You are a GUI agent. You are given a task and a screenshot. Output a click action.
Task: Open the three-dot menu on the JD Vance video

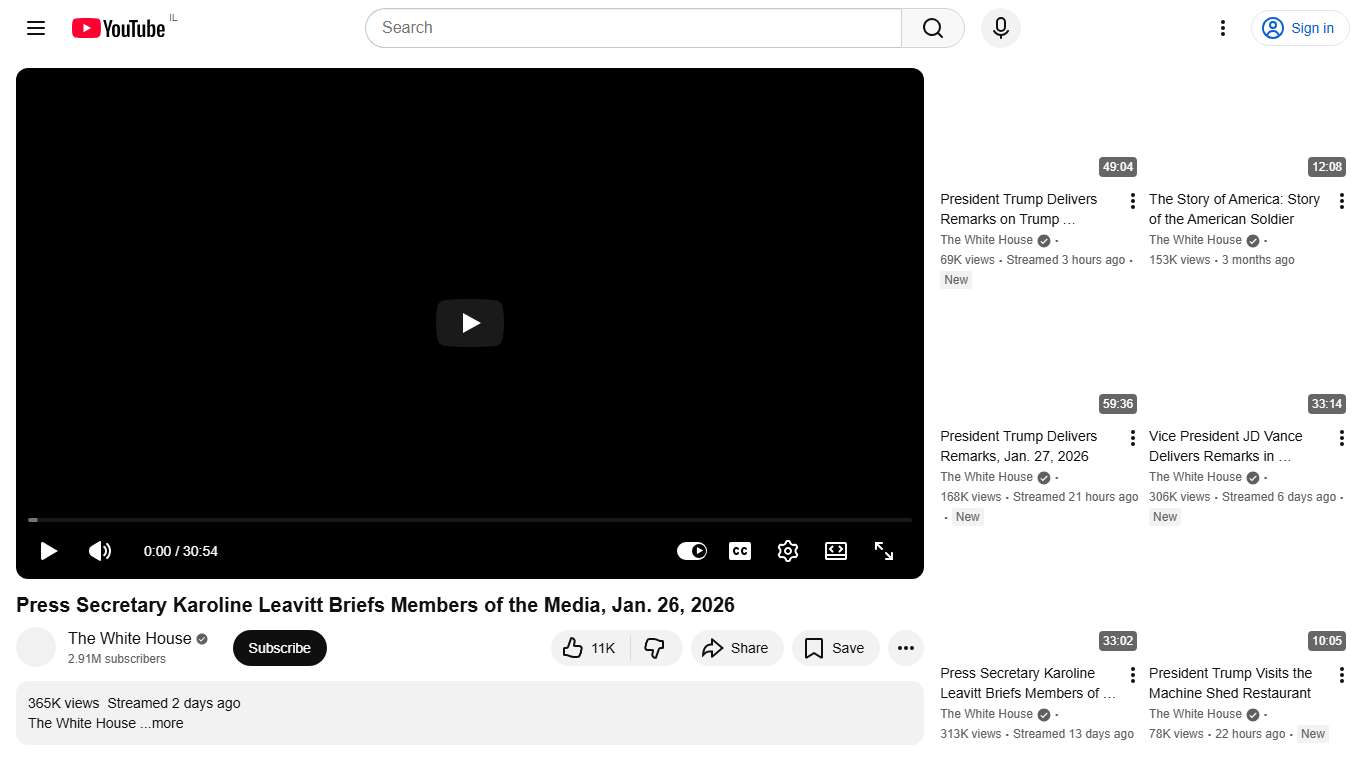point(1342,437)
